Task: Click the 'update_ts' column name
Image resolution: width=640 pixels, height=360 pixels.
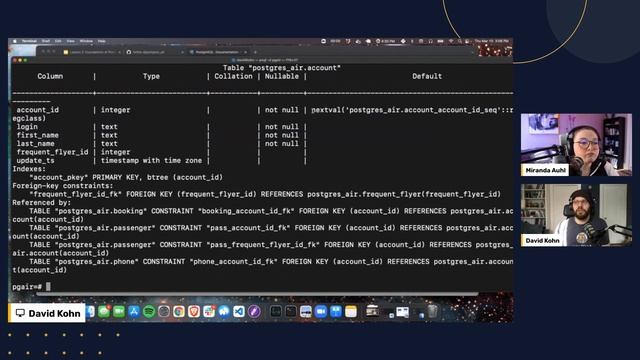Action: (35, 160)
